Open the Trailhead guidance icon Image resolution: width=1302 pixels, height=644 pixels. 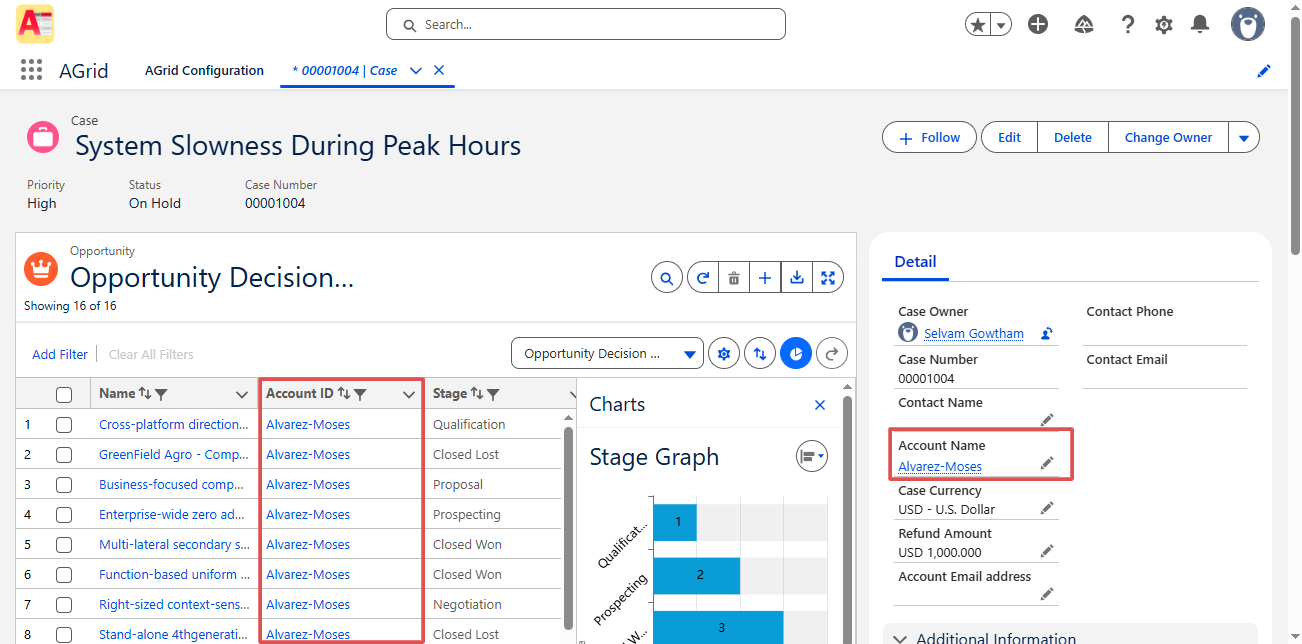[x=1084, y=24]
